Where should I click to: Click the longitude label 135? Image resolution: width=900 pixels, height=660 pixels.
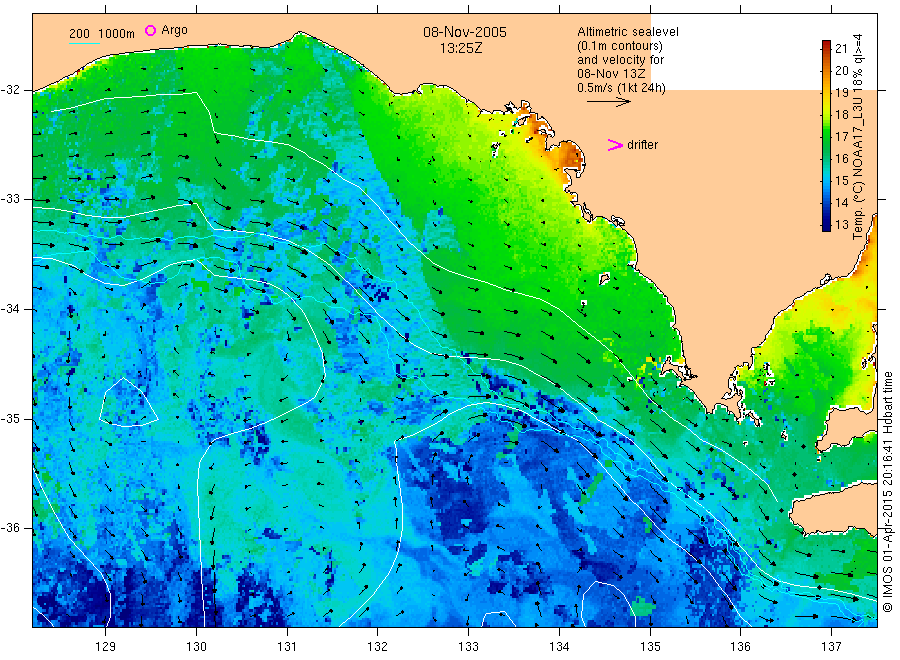650,647
